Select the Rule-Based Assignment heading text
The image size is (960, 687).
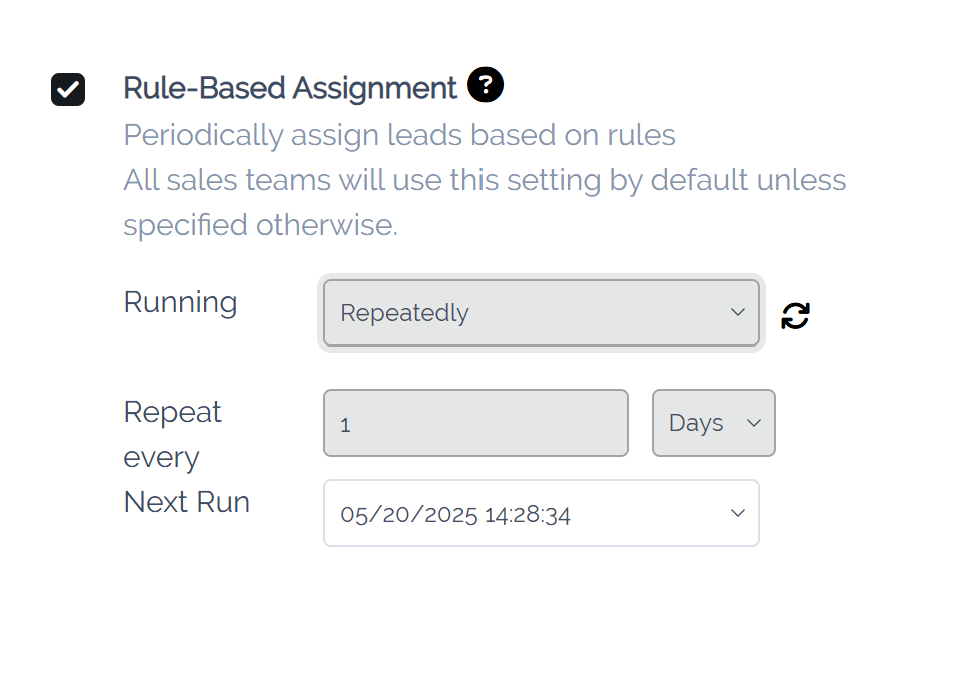coord(287,87)
